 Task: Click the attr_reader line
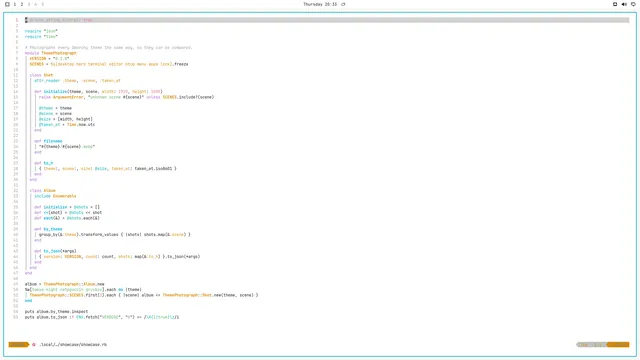[x=78, y=80]
